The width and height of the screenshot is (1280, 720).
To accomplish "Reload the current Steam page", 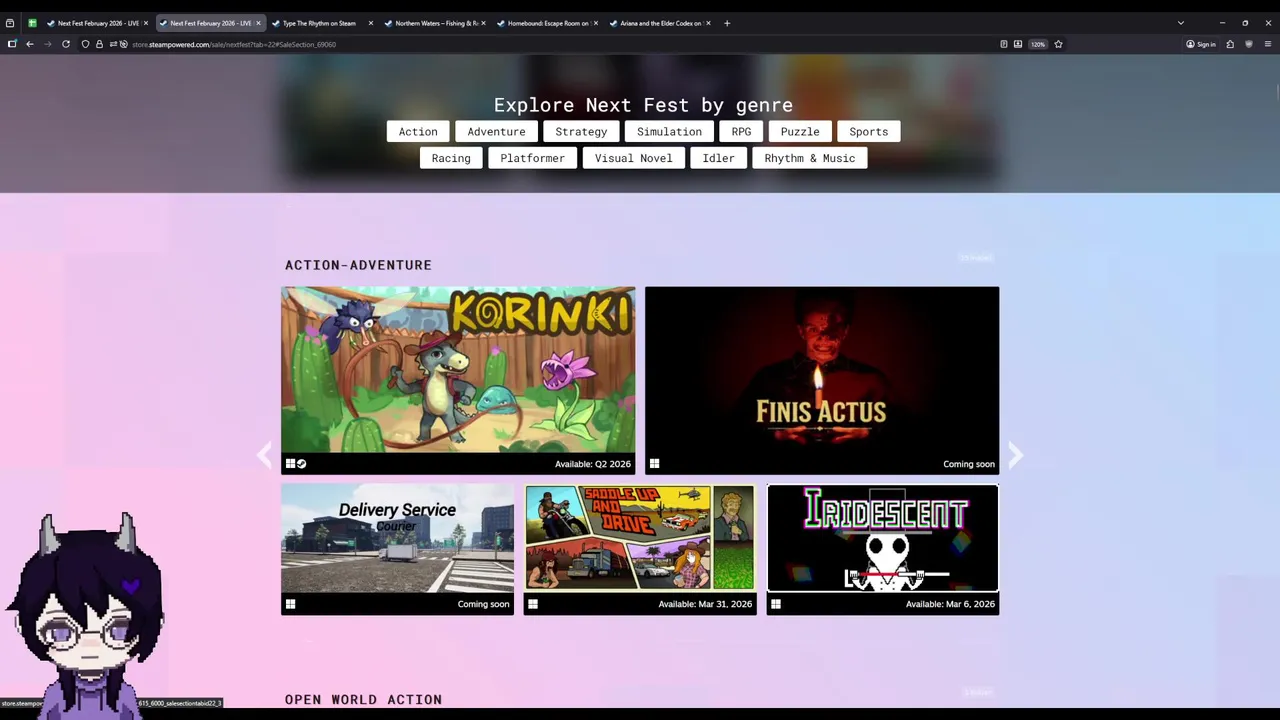I will 66,44.
